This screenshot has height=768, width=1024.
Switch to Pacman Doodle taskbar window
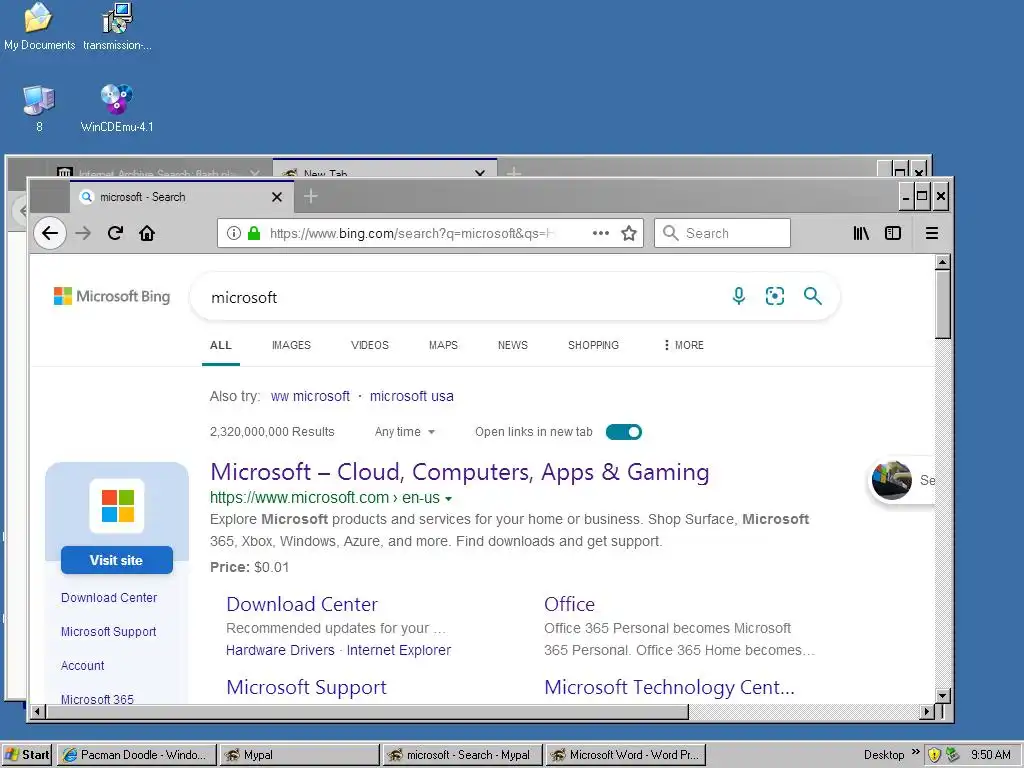[x=136, y=755]
